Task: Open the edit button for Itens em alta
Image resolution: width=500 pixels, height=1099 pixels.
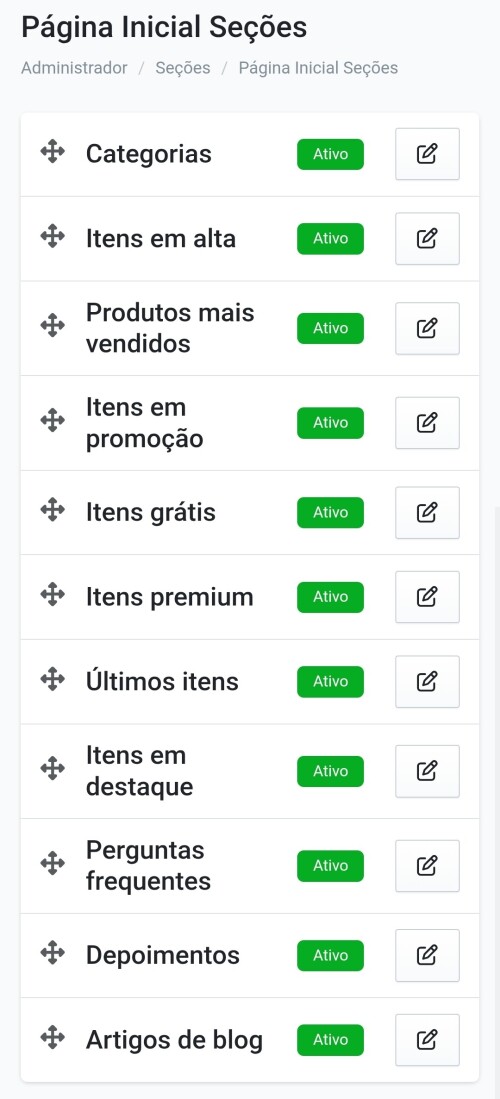Action: pos(427,239)
